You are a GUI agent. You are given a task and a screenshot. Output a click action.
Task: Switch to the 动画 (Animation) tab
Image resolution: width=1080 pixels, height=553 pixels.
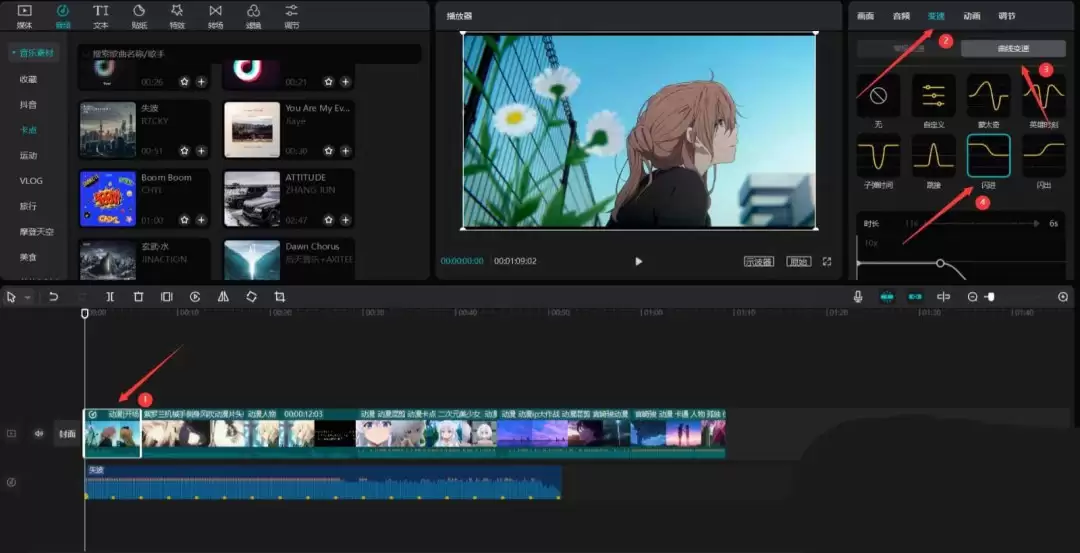click(x=971, y=16)
